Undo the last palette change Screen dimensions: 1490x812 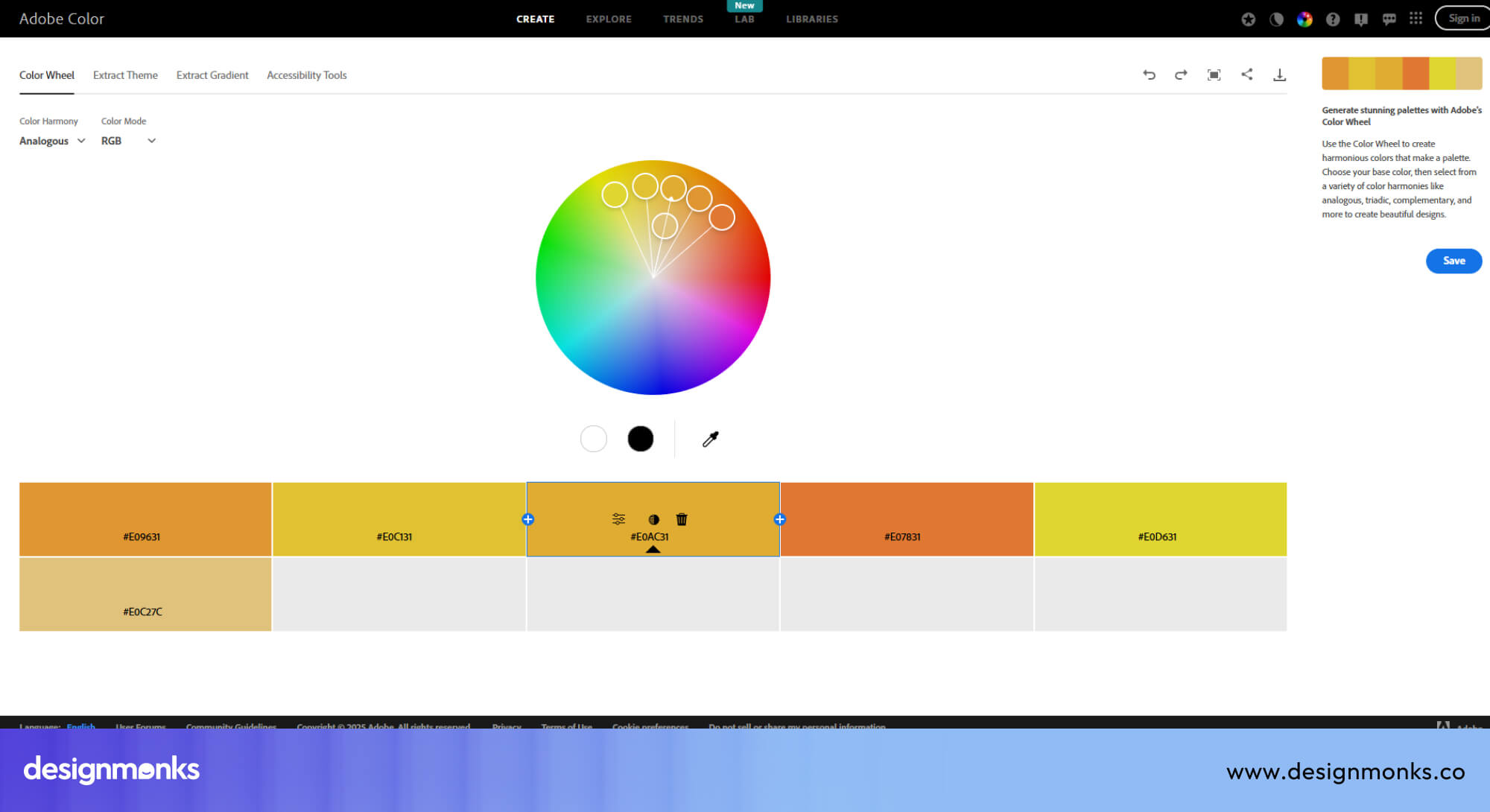pos(1150,74)
